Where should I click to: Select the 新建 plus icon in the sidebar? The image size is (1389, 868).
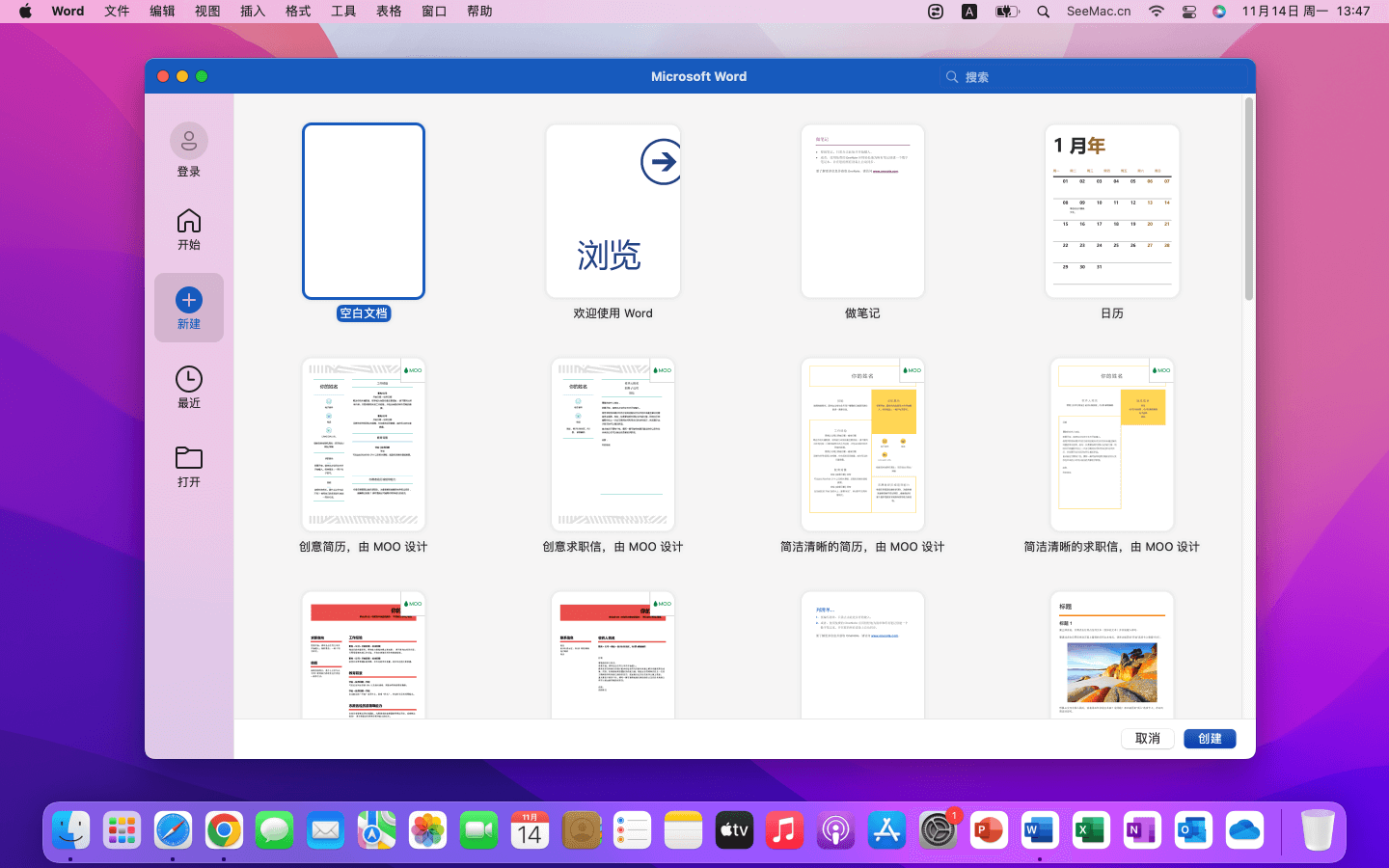(189, 300)
